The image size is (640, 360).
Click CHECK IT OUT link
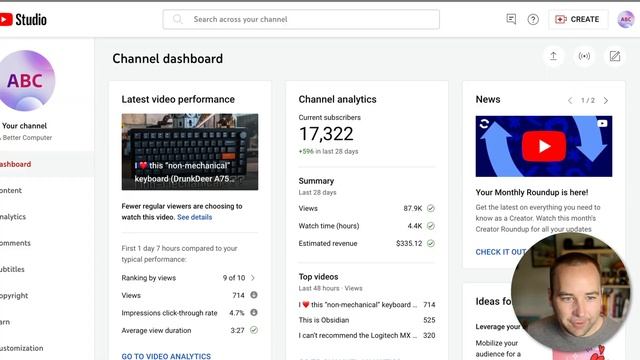coord(501,252)
